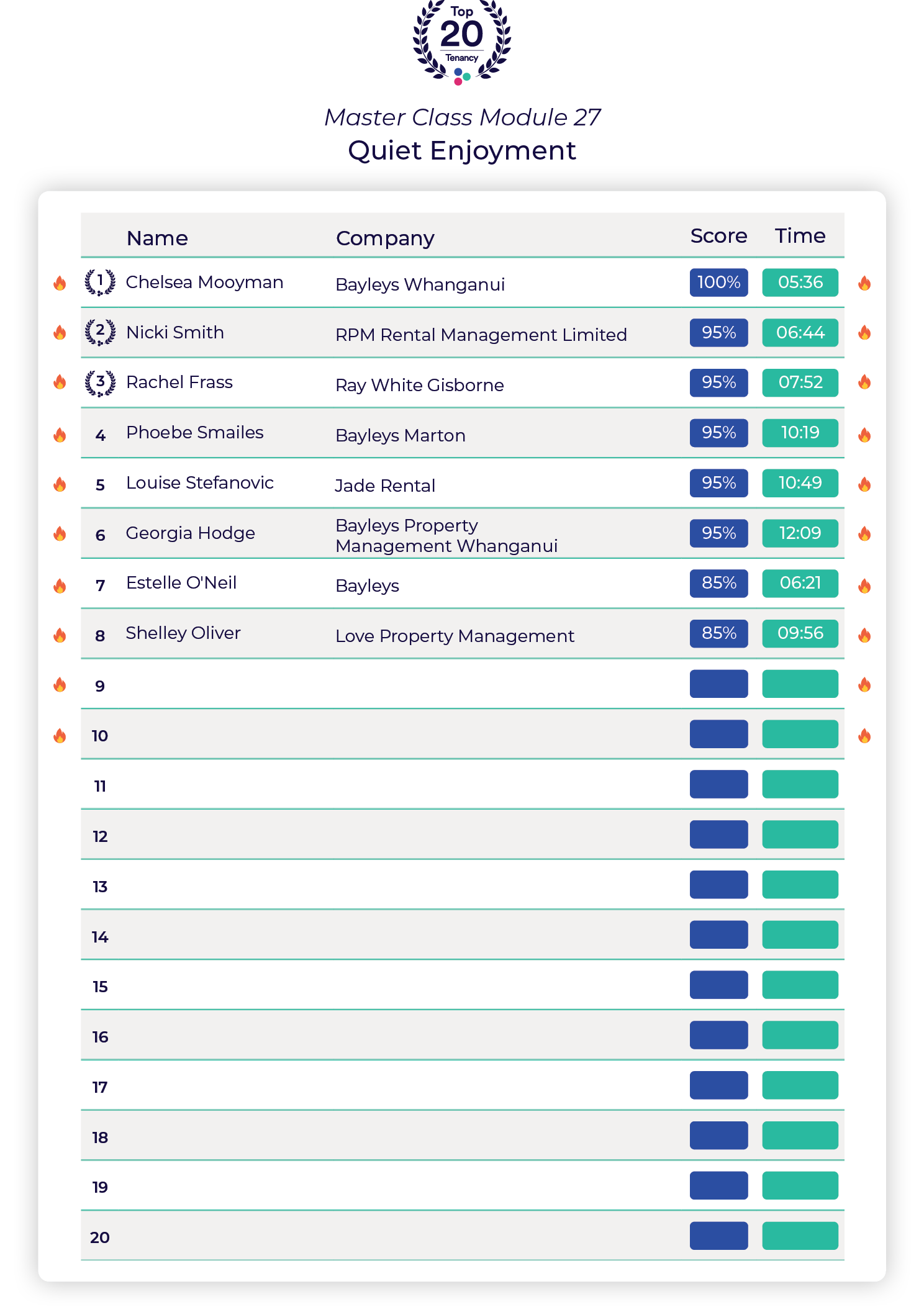Viewport: 924px width, 1307px height.
Task: Click the third place laurel icon
Action: click(x=100, y=382)
